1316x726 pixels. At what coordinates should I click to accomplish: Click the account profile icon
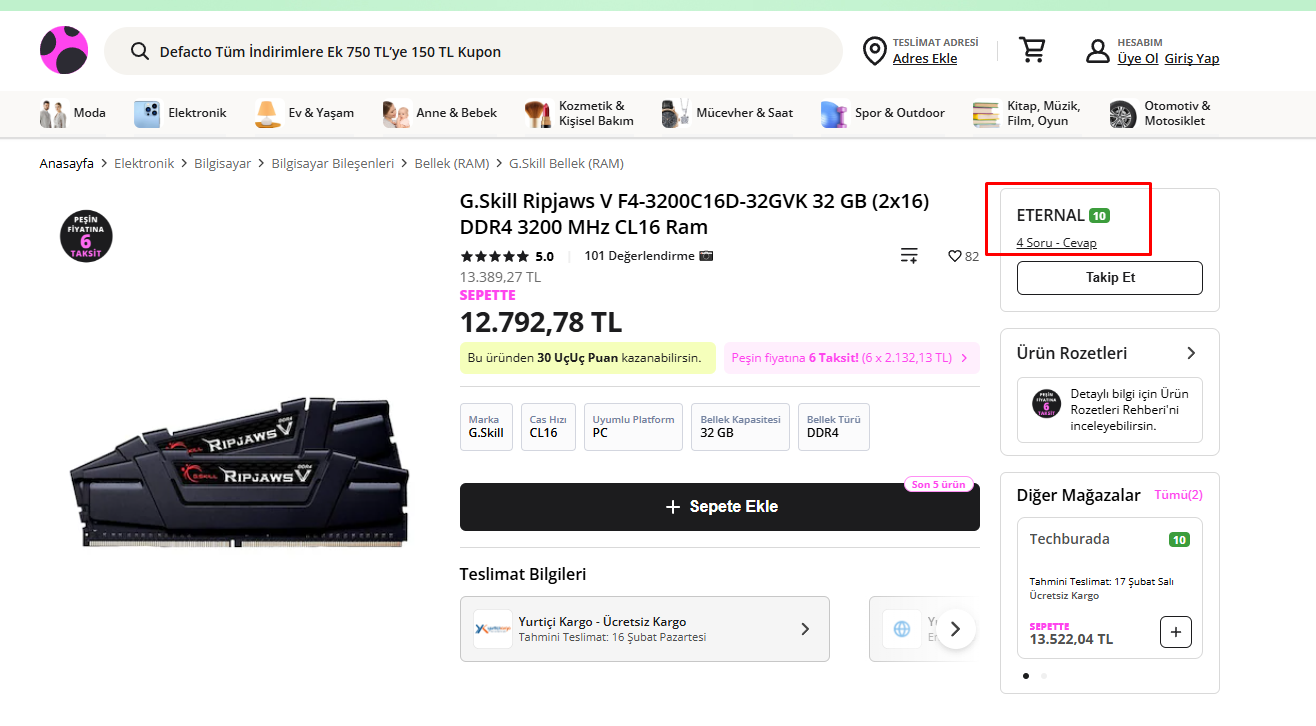coord(1098,51)
